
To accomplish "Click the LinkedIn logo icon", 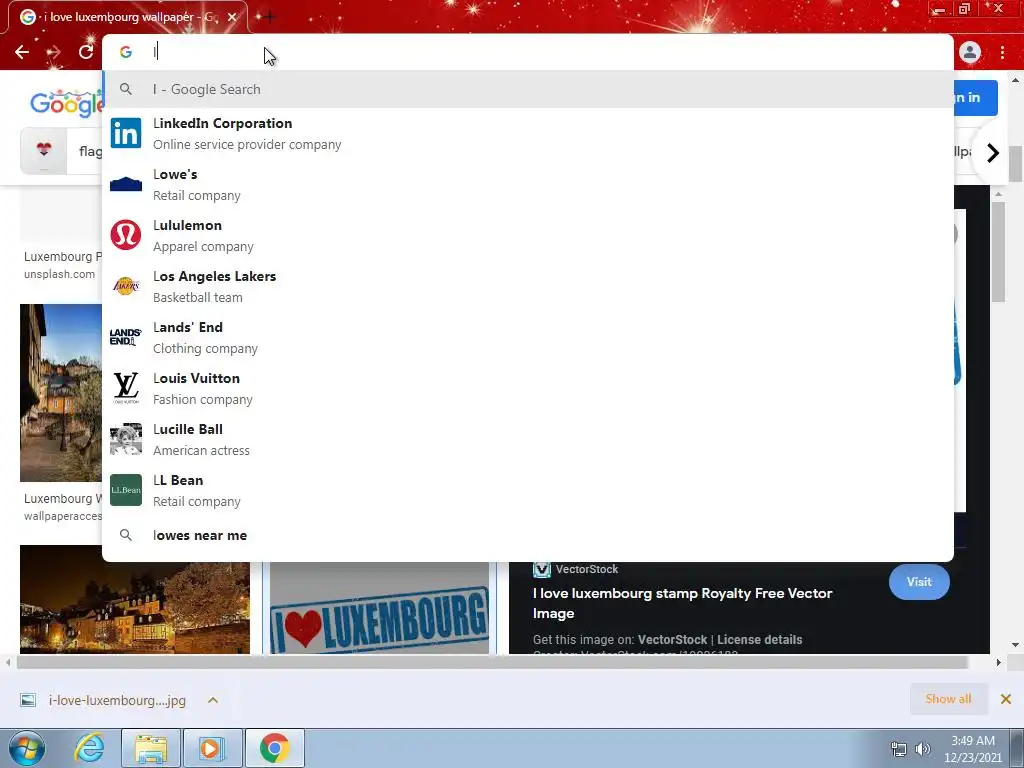I will [126, 133].
